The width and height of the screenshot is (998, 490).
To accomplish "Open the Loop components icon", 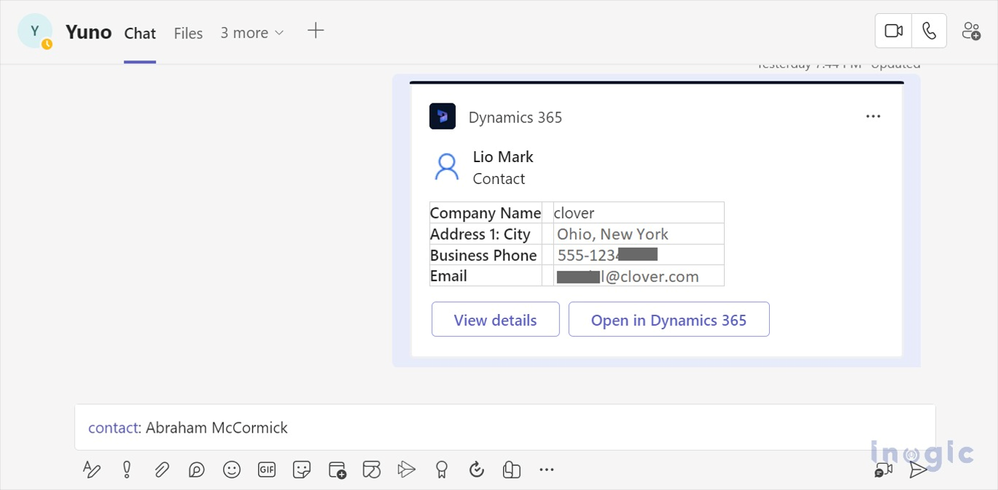I will [197, 470].
